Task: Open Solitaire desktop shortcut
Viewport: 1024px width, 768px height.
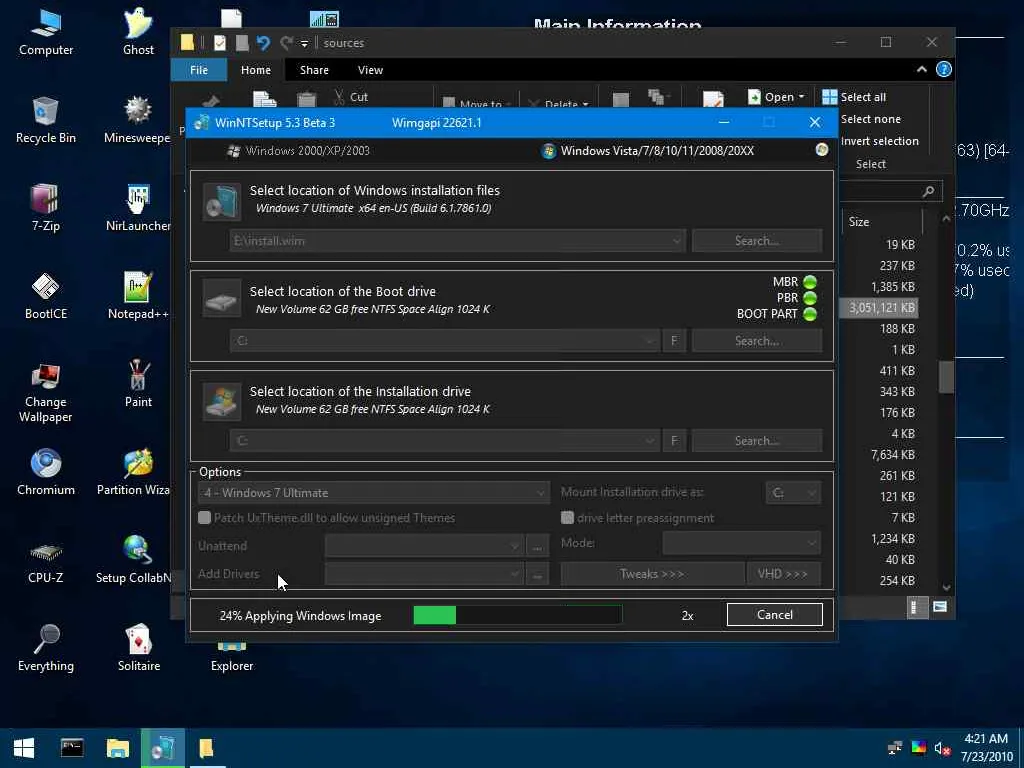Action: point(138,648)
